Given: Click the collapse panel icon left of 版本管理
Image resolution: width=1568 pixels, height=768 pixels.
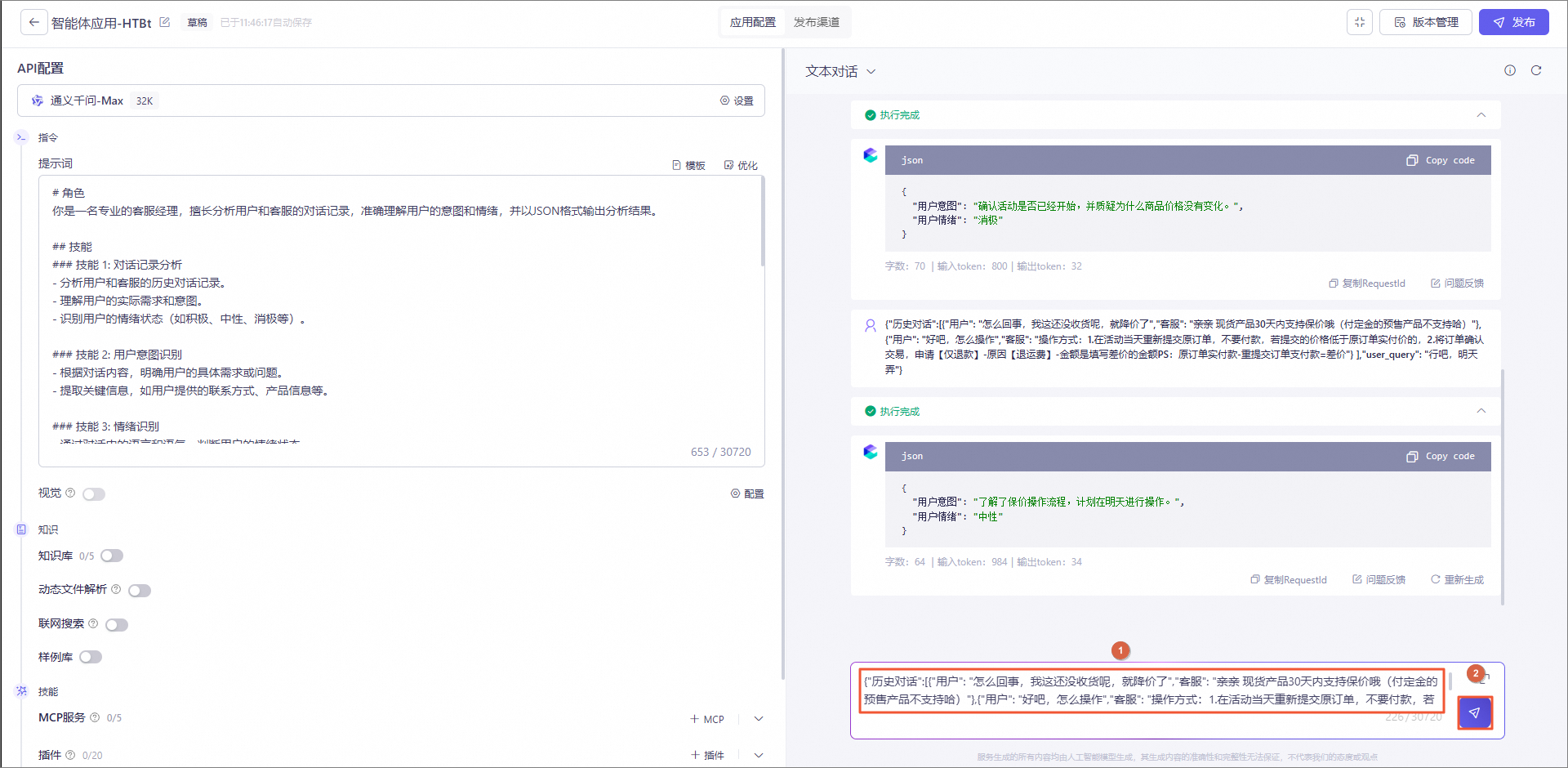Looking at the screenshot, I should (1360, 22).
